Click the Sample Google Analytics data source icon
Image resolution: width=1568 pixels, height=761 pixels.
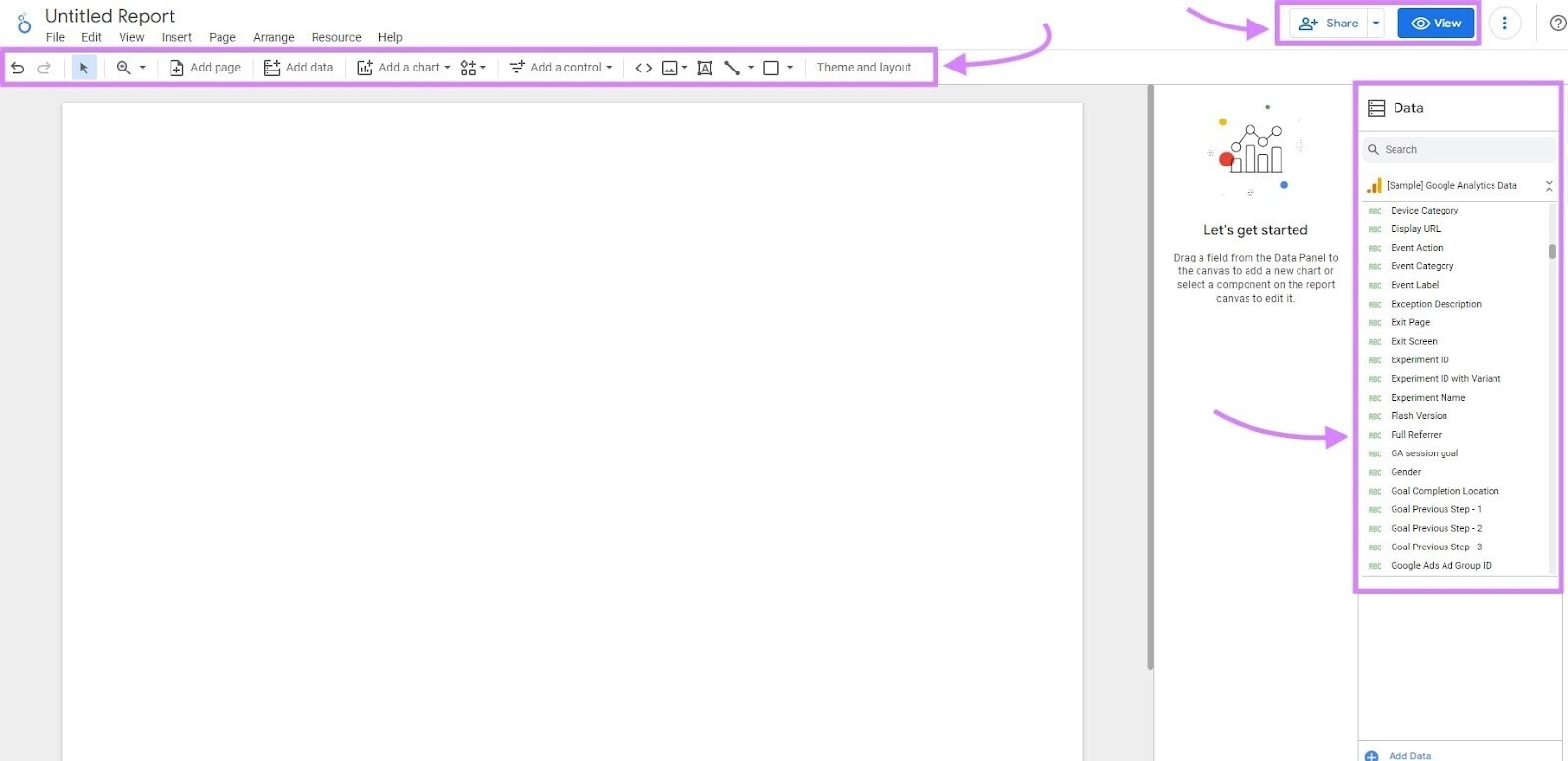[1375, 185]
